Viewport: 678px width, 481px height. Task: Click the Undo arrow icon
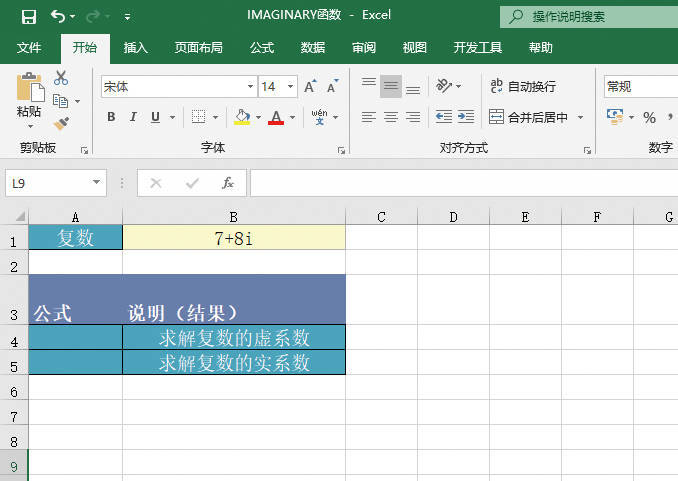click(58, 16)
